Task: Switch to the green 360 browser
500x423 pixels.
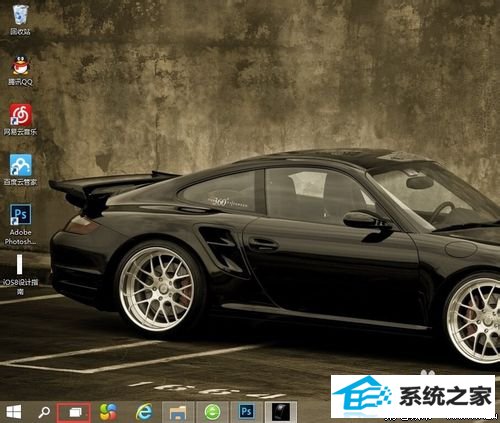Action: coord(212,412)
